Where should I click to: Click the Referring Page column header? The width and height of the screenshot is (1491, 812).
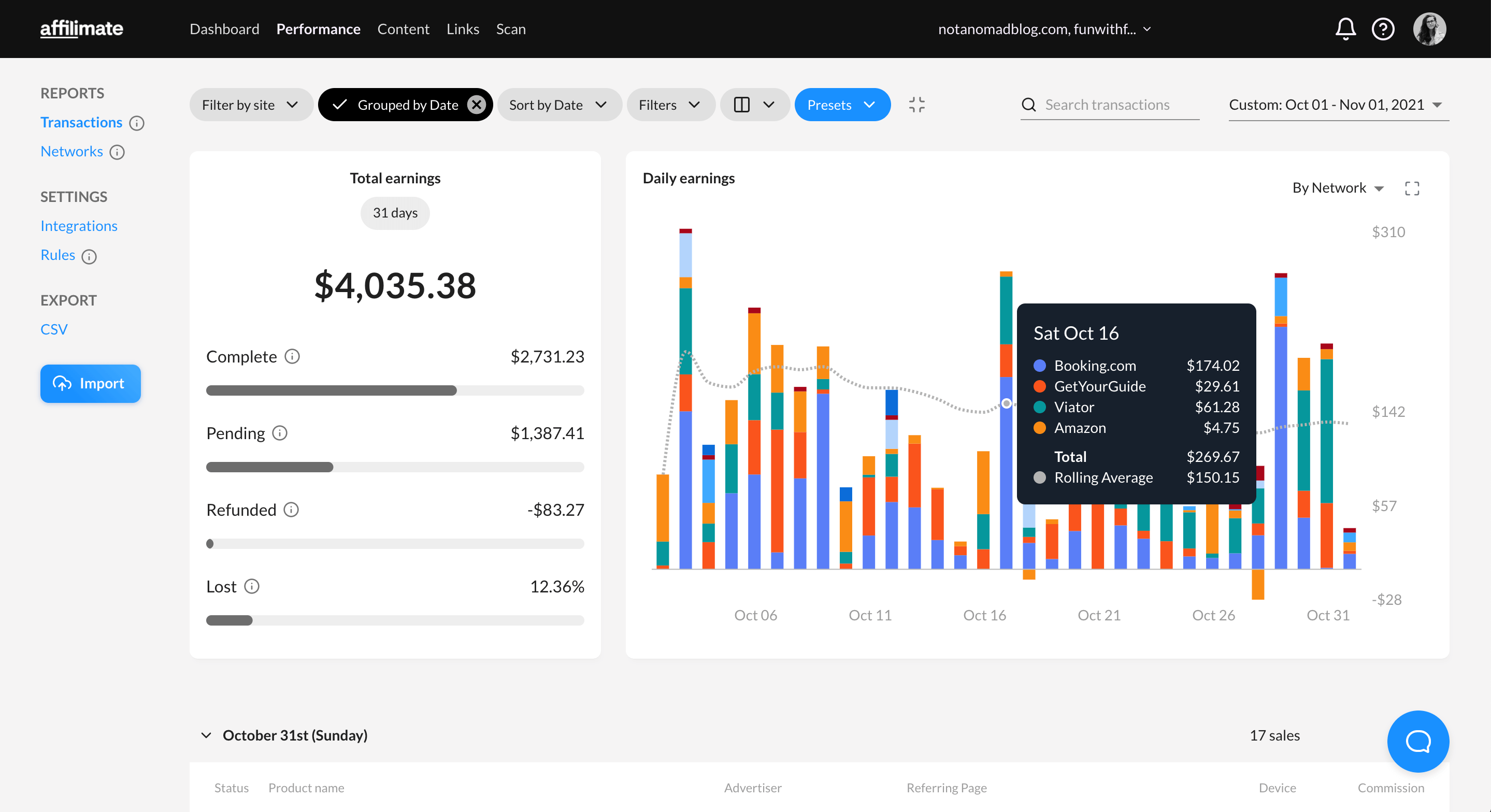click(947, 788)
